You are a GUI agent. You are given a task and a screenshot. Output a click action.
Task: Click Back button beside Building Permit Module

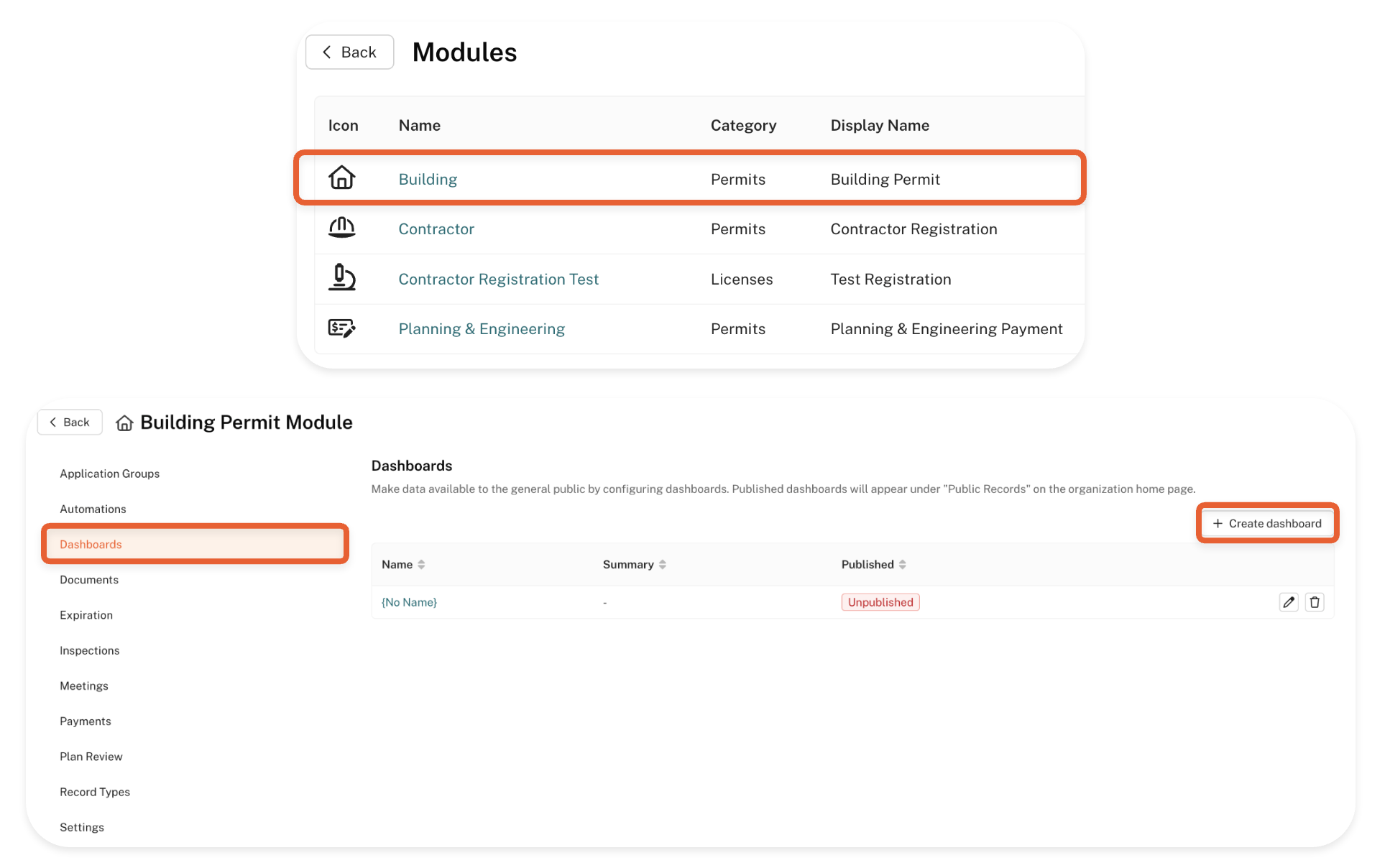click(70, 423)
